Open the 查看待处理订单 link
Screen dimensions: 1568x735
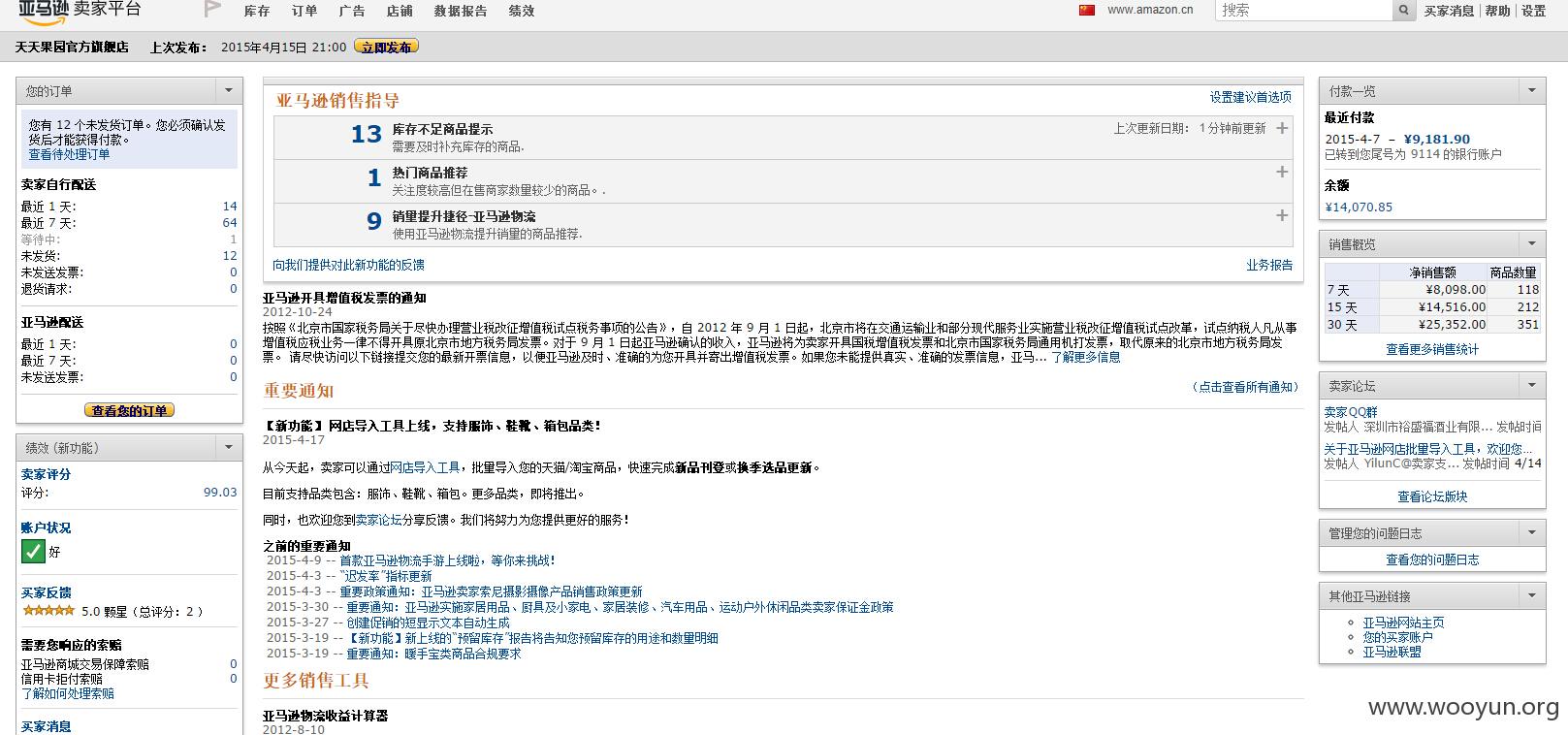(x=69, y=154)
